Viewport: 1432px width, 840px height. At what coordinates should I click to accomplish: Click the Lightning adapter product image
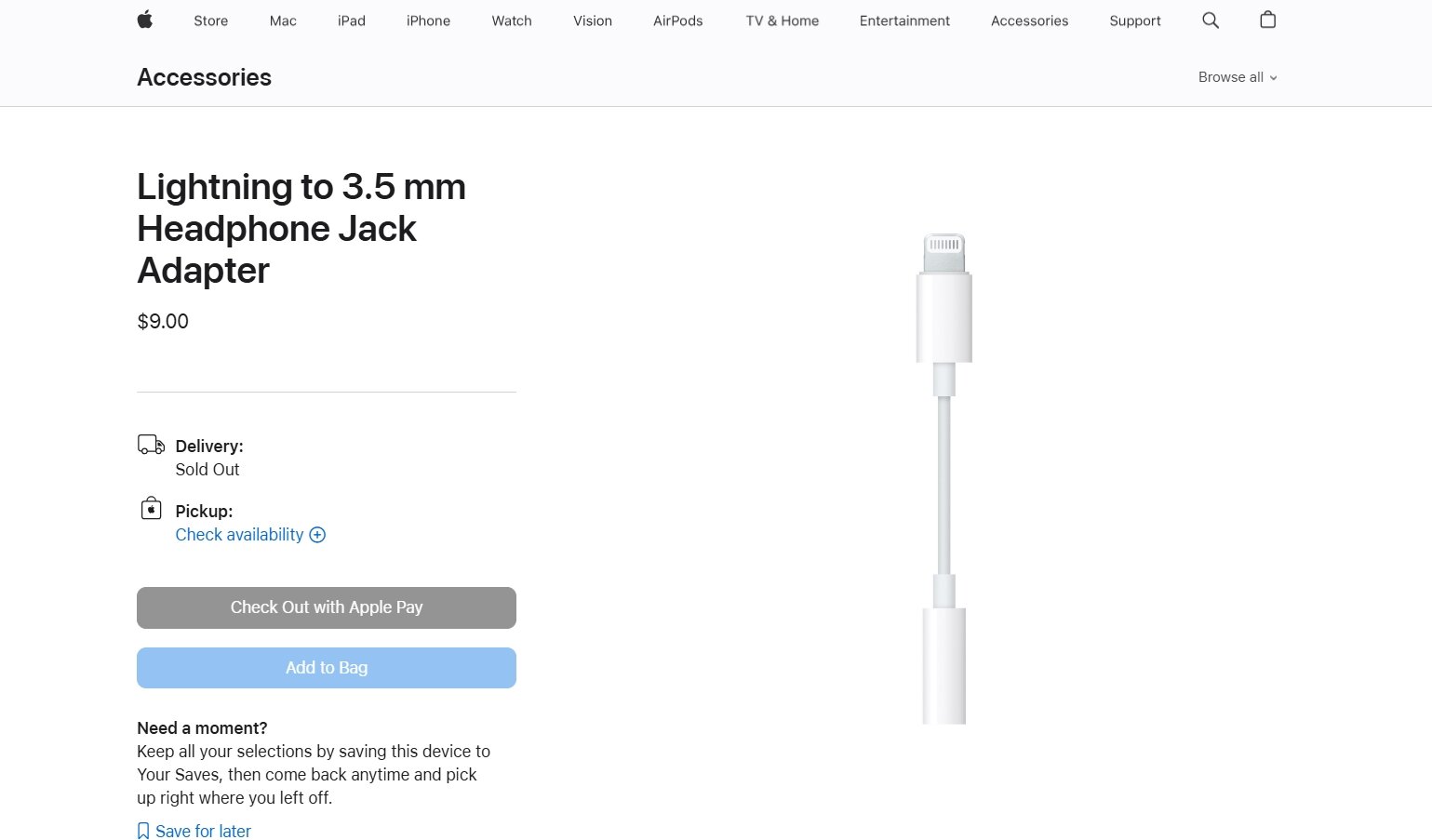(944, 478)
